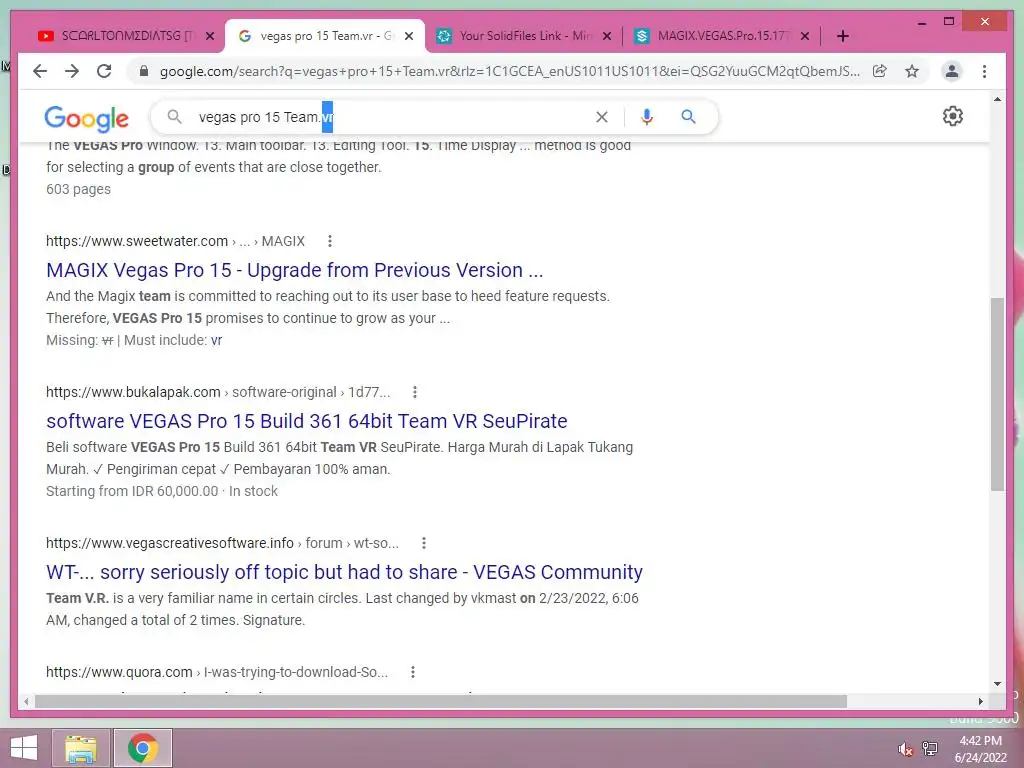This screenshot has width=1024, height=768.
Task: Open Google quick settings gear
Action: (953, 116)
